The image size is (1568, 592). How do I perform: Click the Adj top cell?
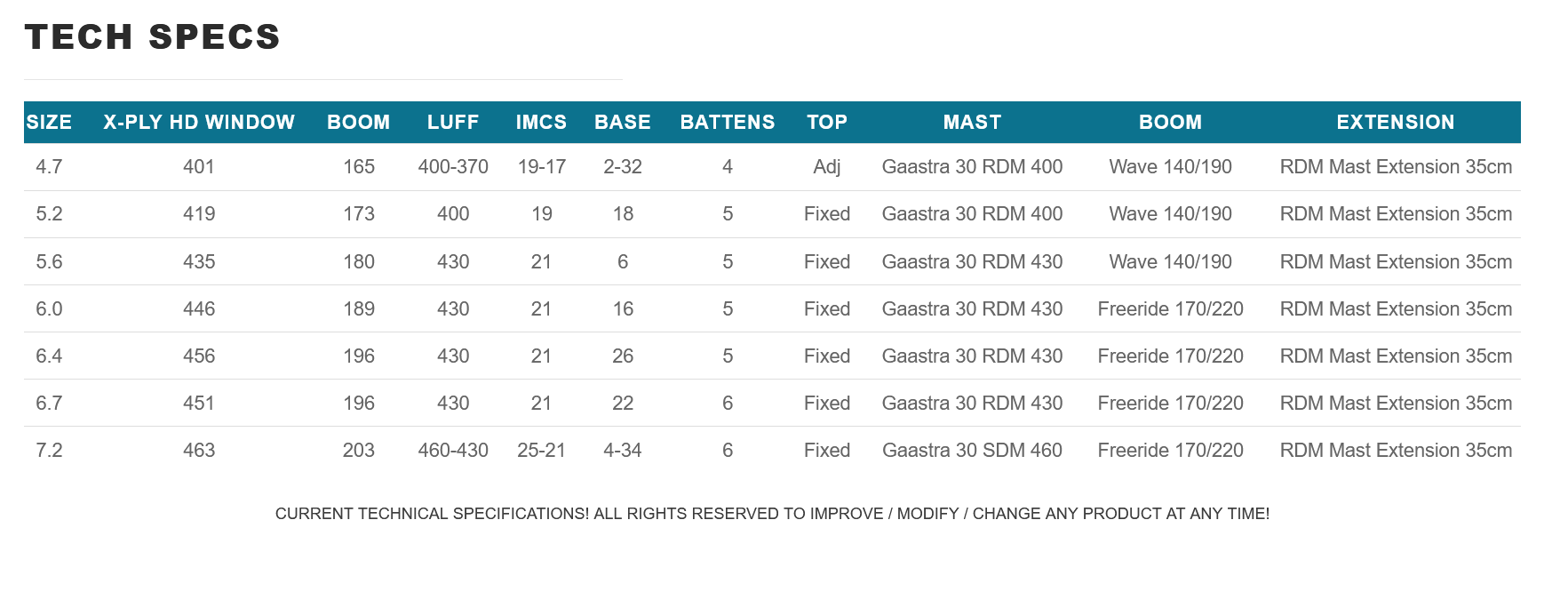tap(827, 167)
